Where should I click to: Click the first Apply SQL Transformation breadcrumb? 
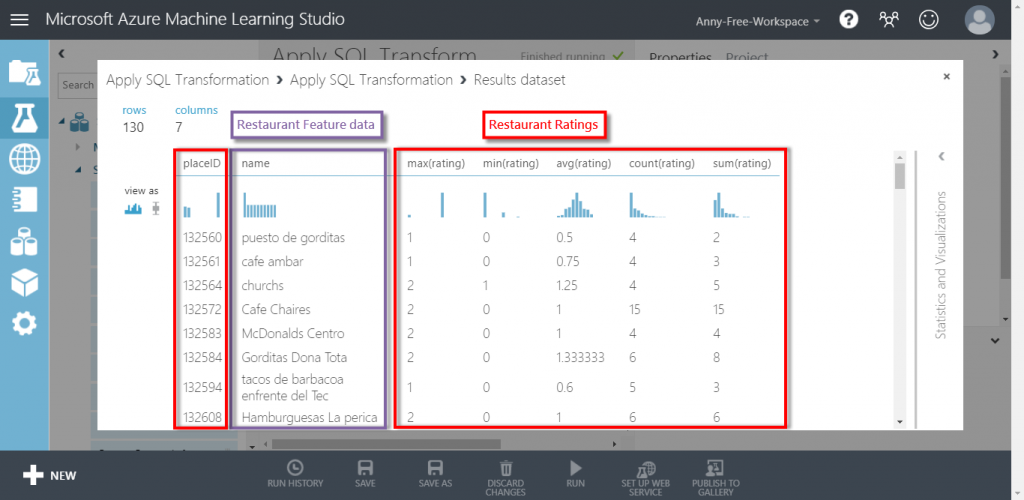187,80
